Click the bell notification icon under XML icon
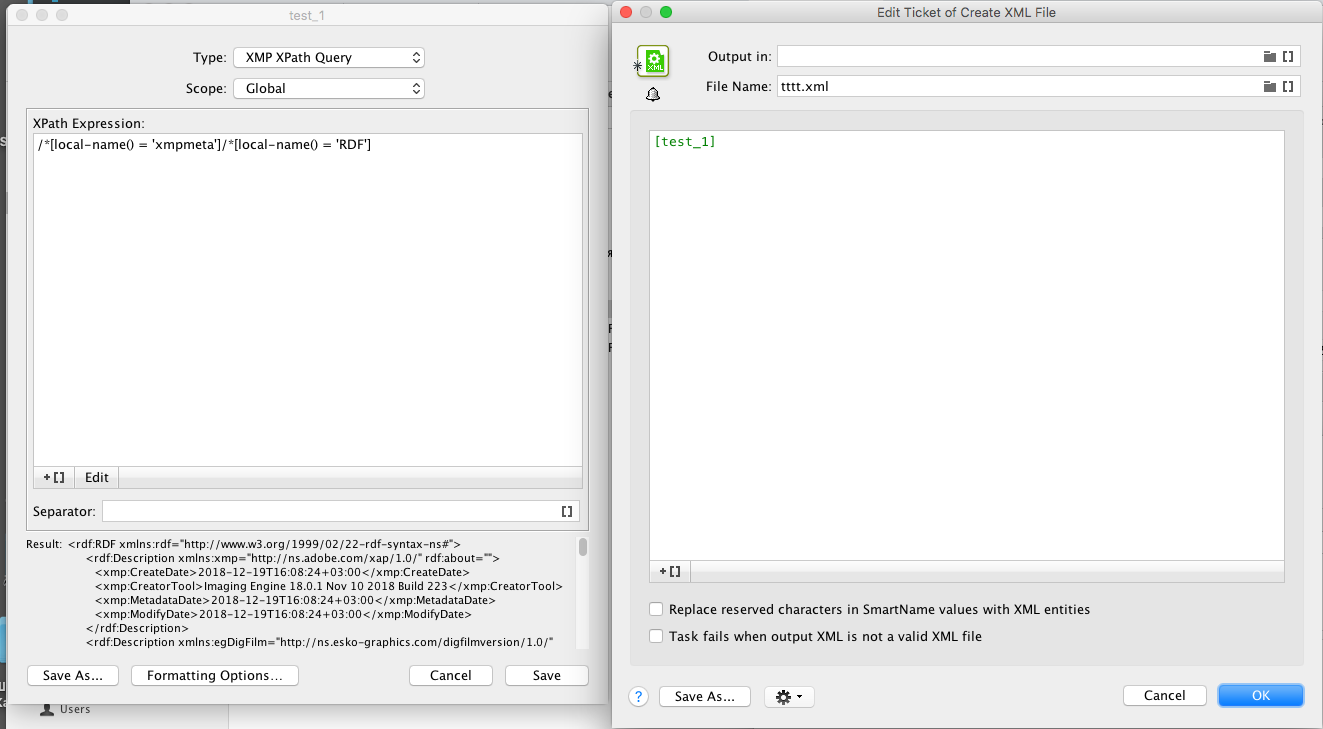The width and height of the screenshot is (1323, 729). click(x=653, y=95)
